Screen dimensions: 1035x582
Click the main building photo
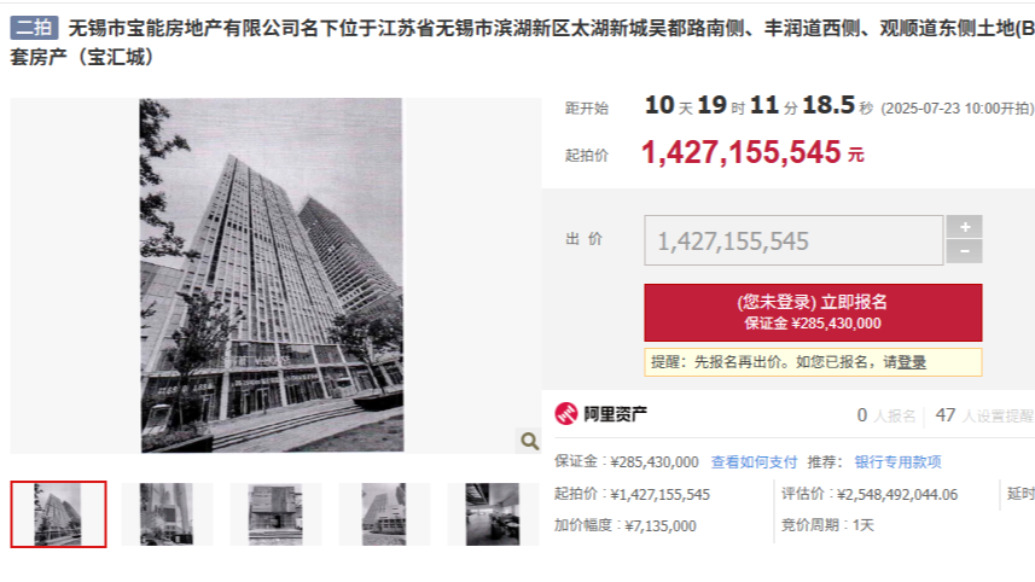tap(271, 275)
